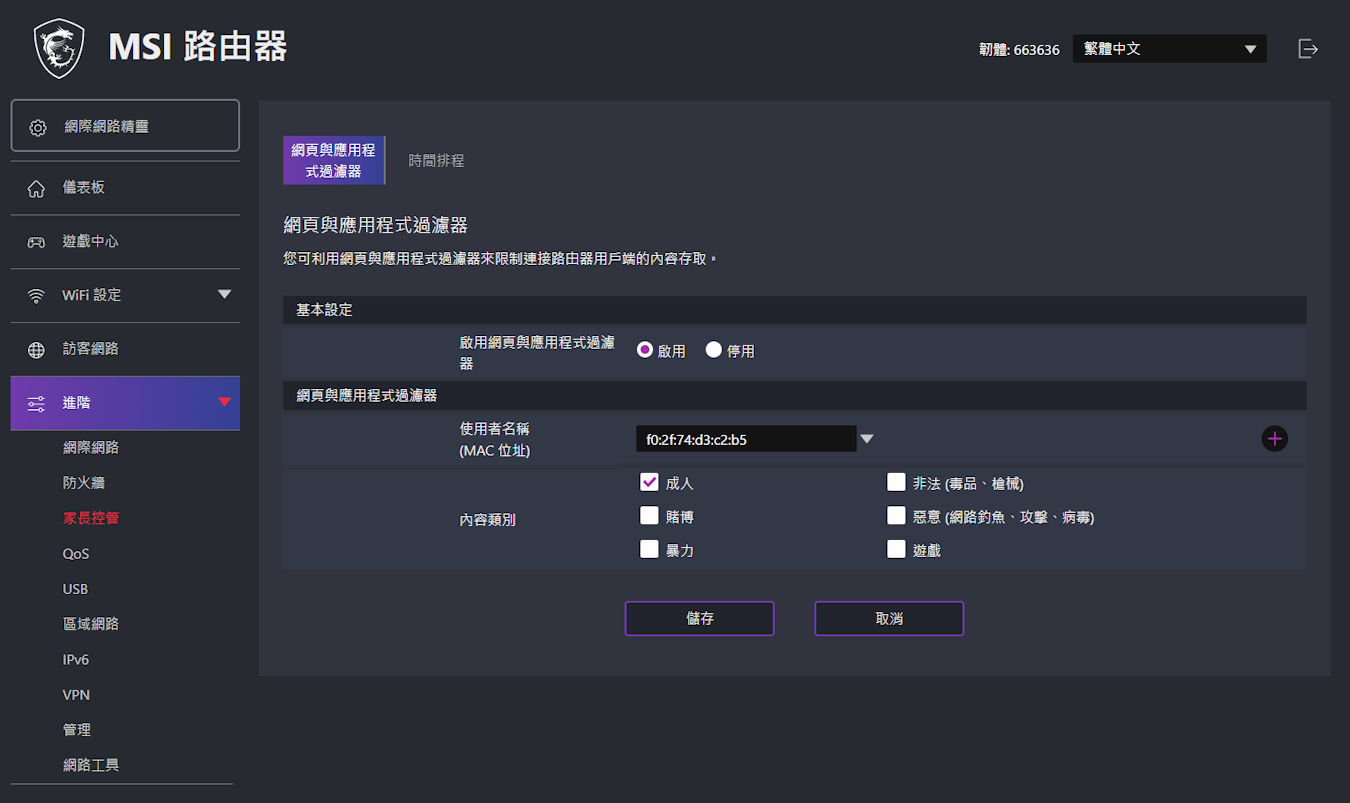Expand the MAC address f0:2f:74:d3:c2:b5 dropdown
This screenshot has width=1350, height=803.
[x=867, y=438]
